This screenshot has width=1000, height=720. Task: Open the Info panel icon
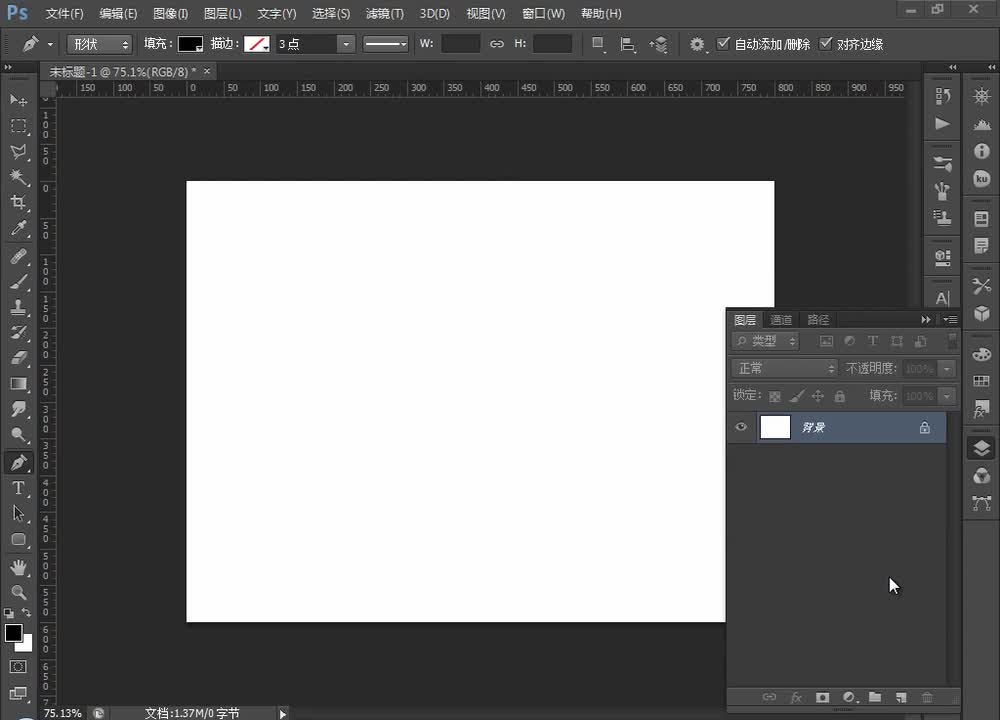982,151
